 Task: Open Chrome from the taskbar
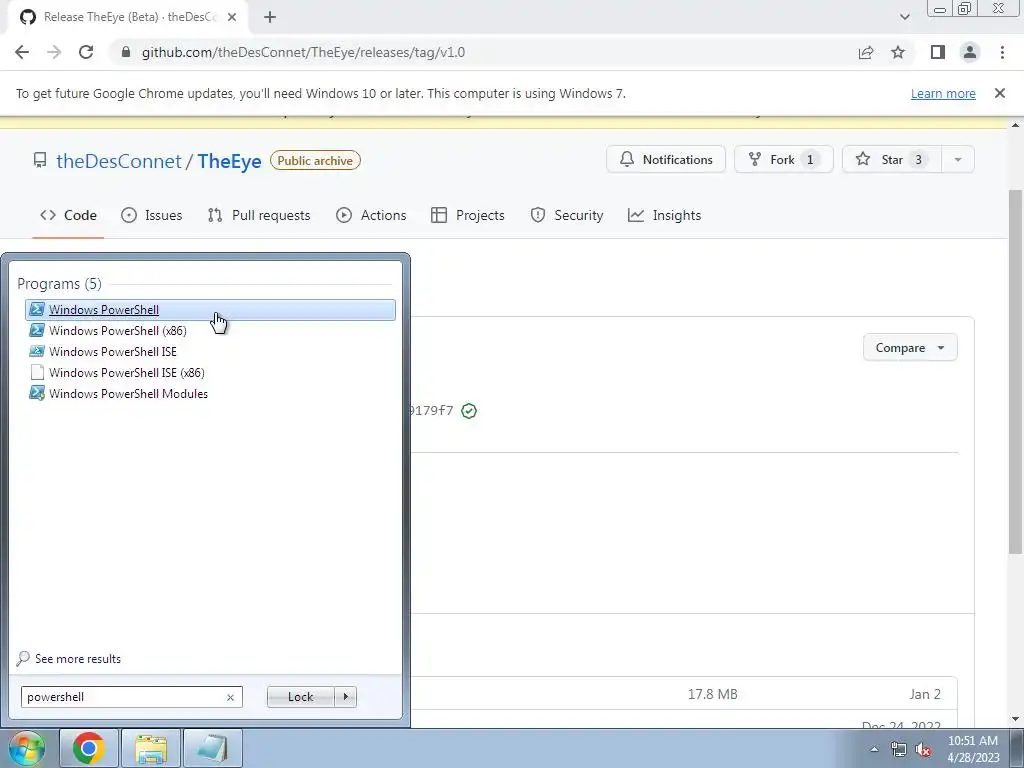89,748
